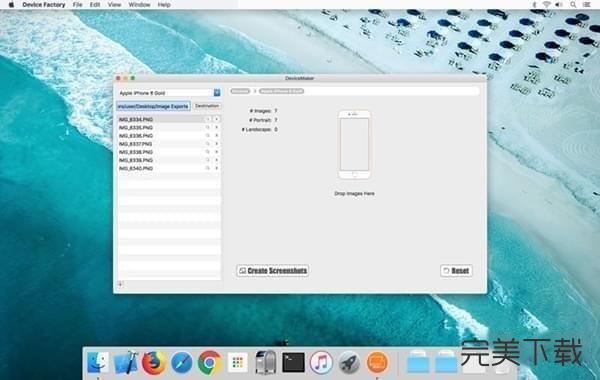Viewport: 600px width, 380px height.
Task: Preview IMG_8335.PNG with its magnifier icon
Action: pyautogui.click(x=208, y=127)
